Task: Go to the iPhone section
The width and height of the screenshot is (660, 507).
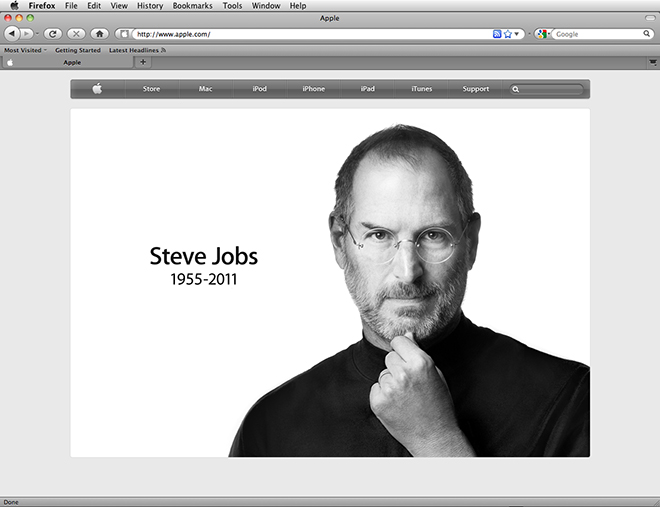Action: click(314, 89)
